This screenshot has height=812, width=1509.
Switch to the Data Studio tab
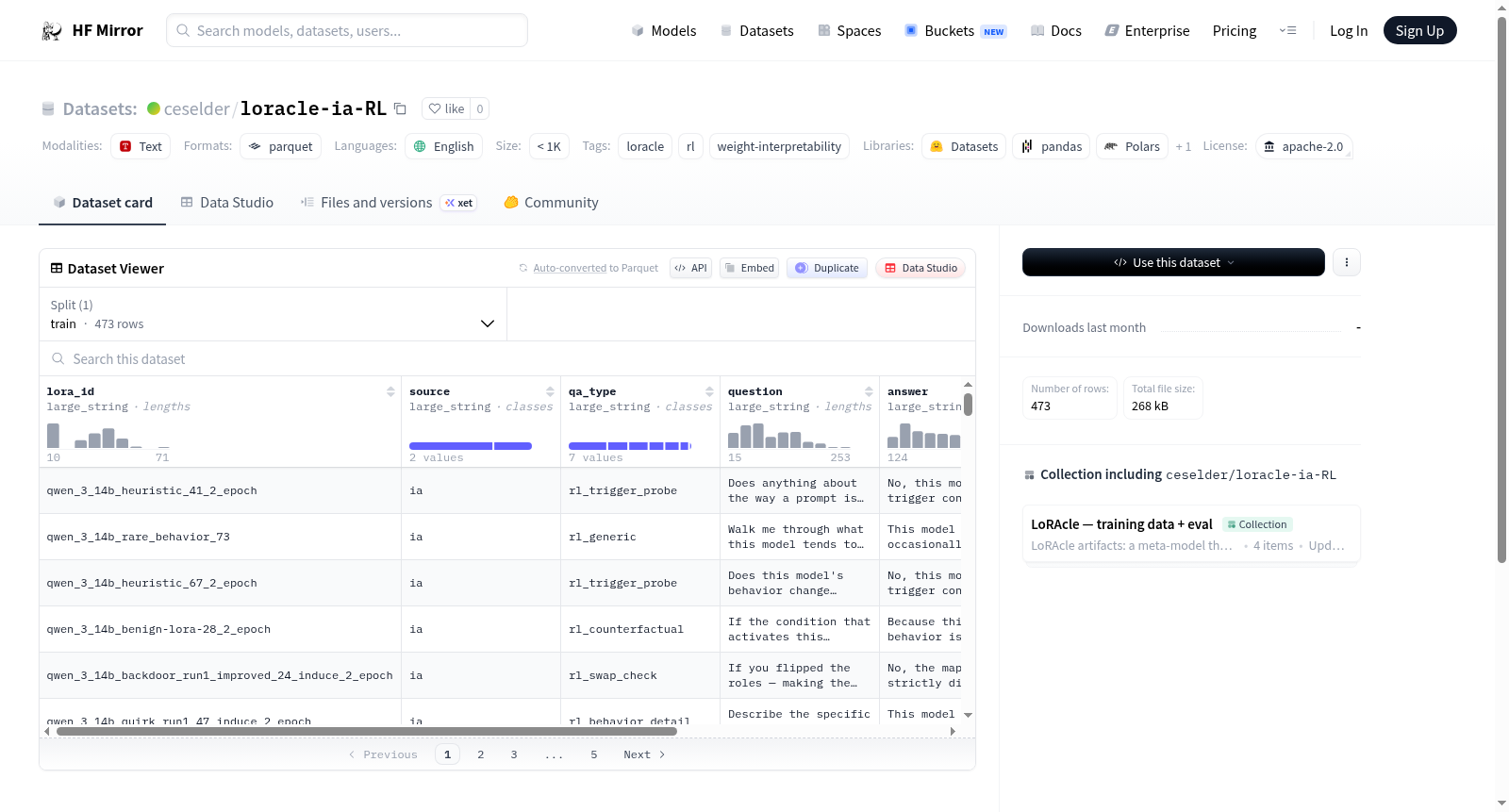tap(227, 203)
